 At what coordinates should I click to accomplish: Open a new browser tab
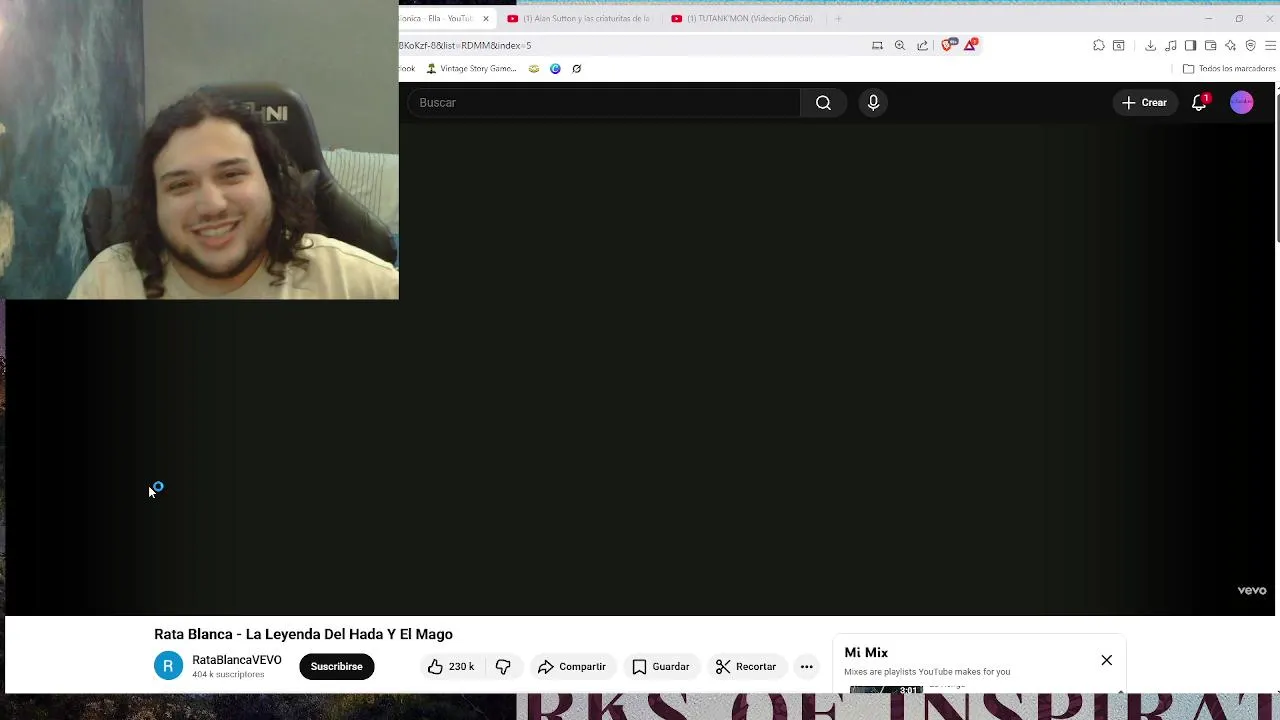point(838,18)
